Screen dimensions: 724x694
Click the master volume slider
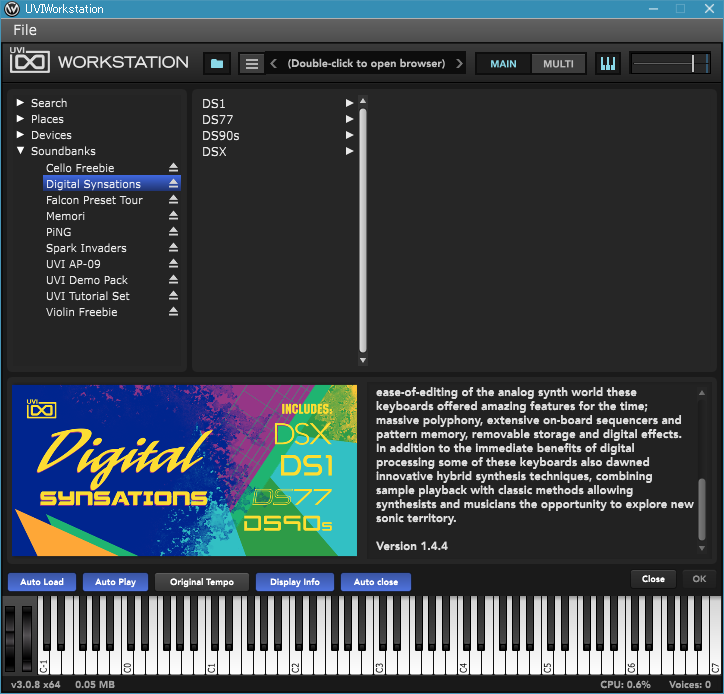point(670,63)
